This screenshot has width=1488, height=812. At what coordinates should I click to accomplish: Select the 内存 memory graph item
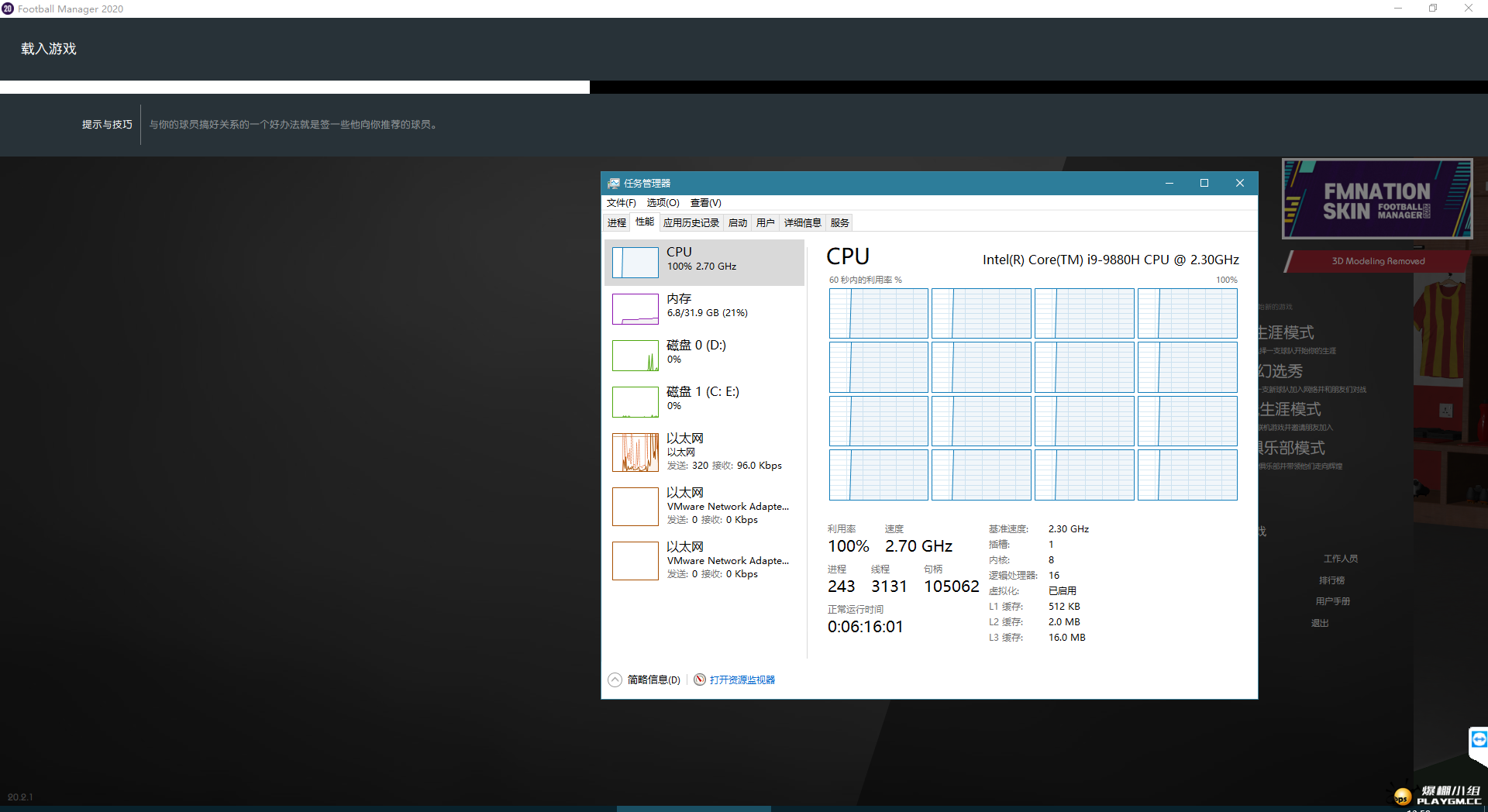pyautogui.click(x=635, y=309)
